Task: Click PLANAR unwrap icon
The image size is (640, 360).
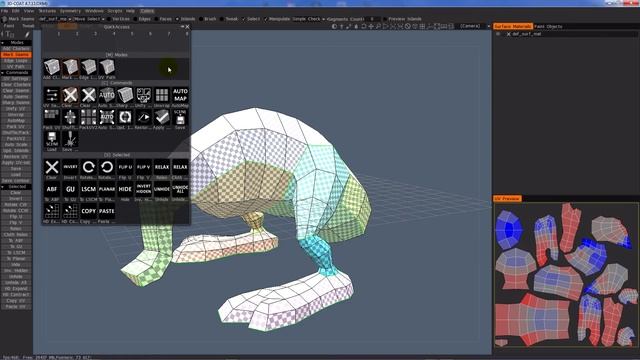Action: coord(107,189)
